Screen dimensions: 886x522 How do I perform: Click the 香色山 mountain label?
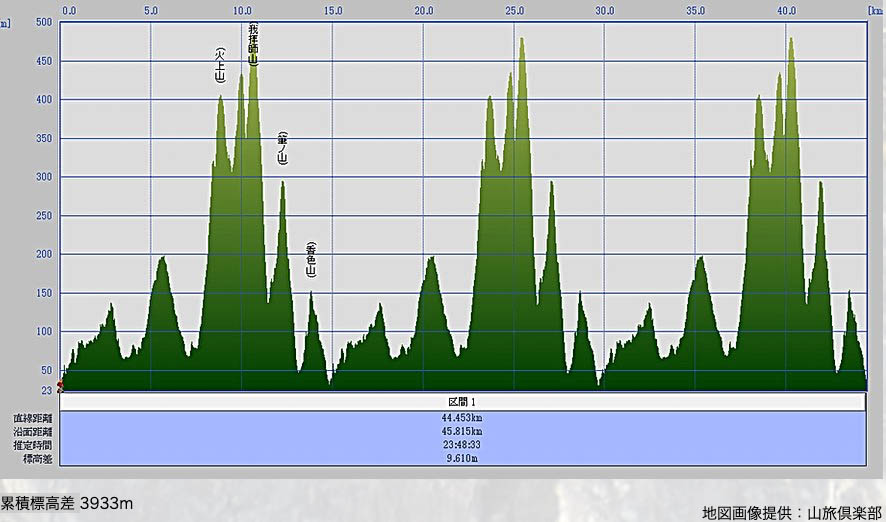pyautogui.click(x=311, y=260)
